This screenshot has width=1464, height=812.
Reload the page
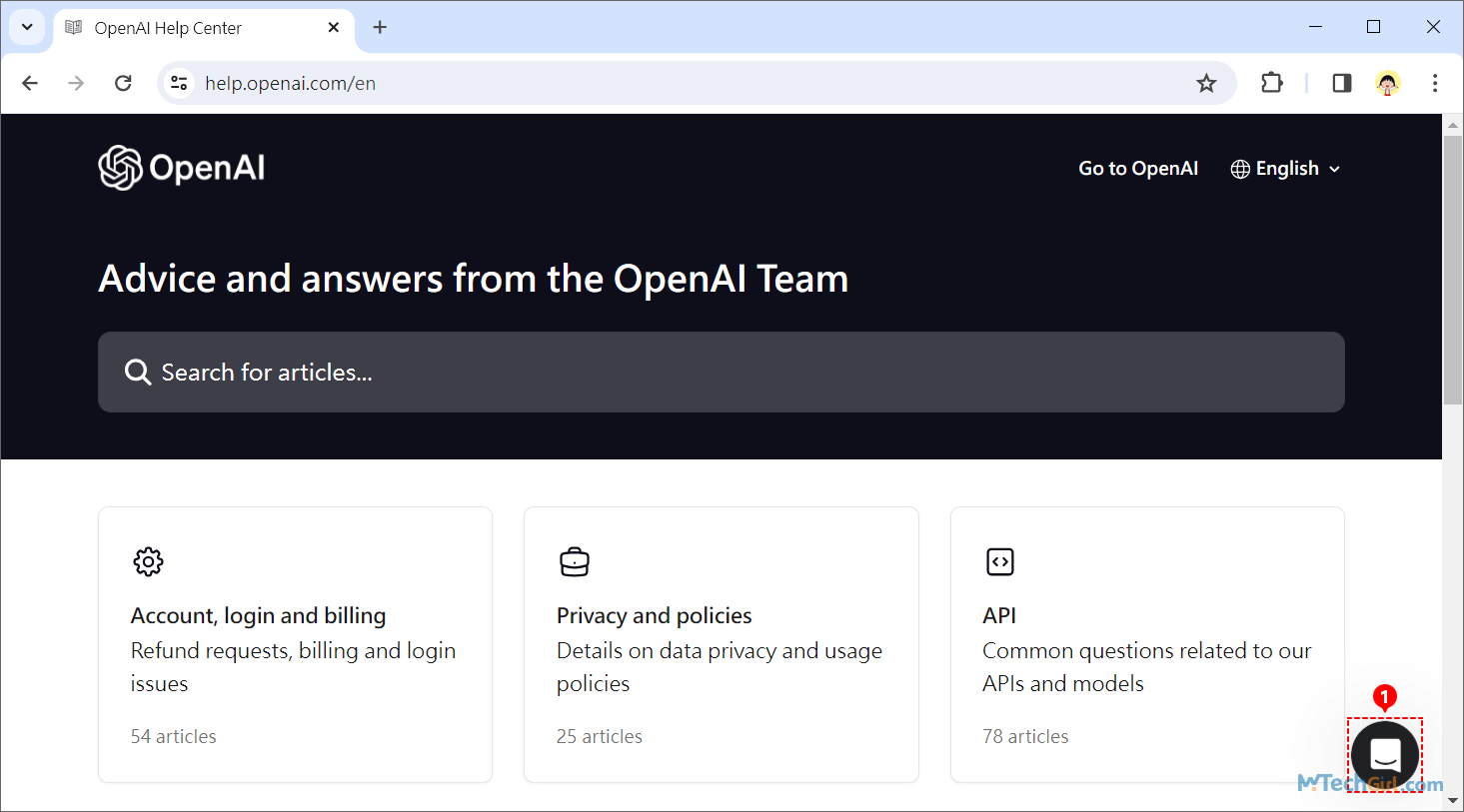[123, 83]
